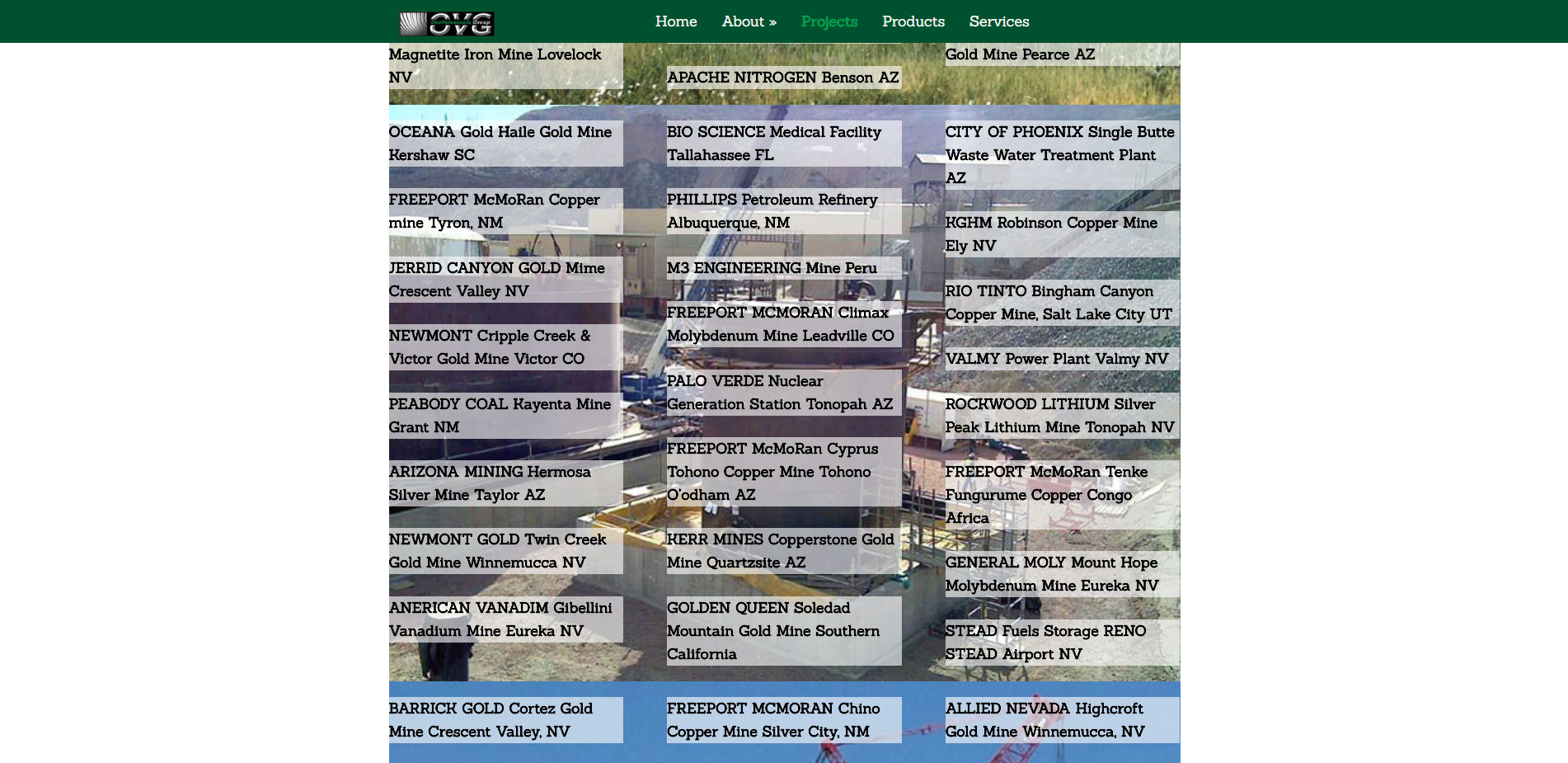Click FREEPORT MCMORAN Chino Copper Mine entry
1568x763 pixels.
point(784,720)
